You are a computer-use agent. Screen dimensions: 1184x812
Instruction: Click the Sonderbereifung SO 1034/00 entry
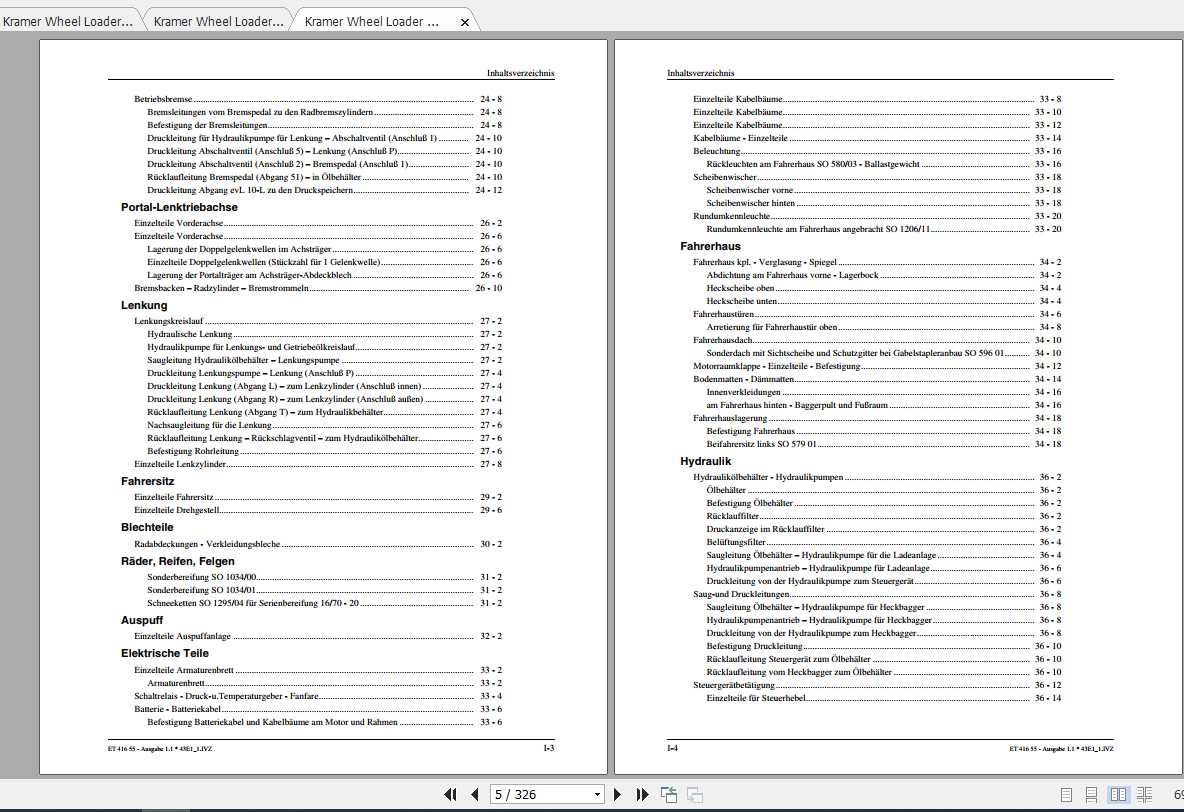[325, 577]
